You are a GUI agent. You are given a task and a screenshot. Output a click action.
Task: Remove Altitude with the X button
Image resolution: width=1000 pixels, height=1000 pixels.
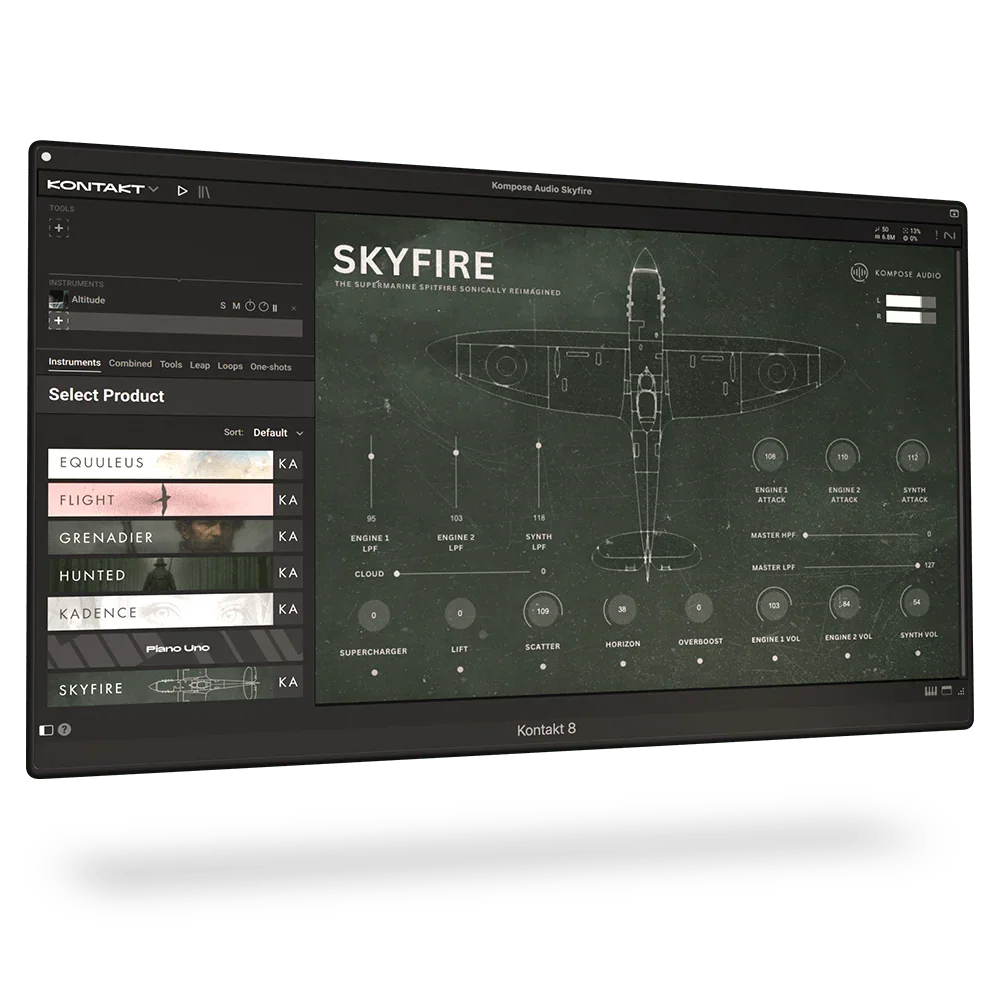click(293, 308)
